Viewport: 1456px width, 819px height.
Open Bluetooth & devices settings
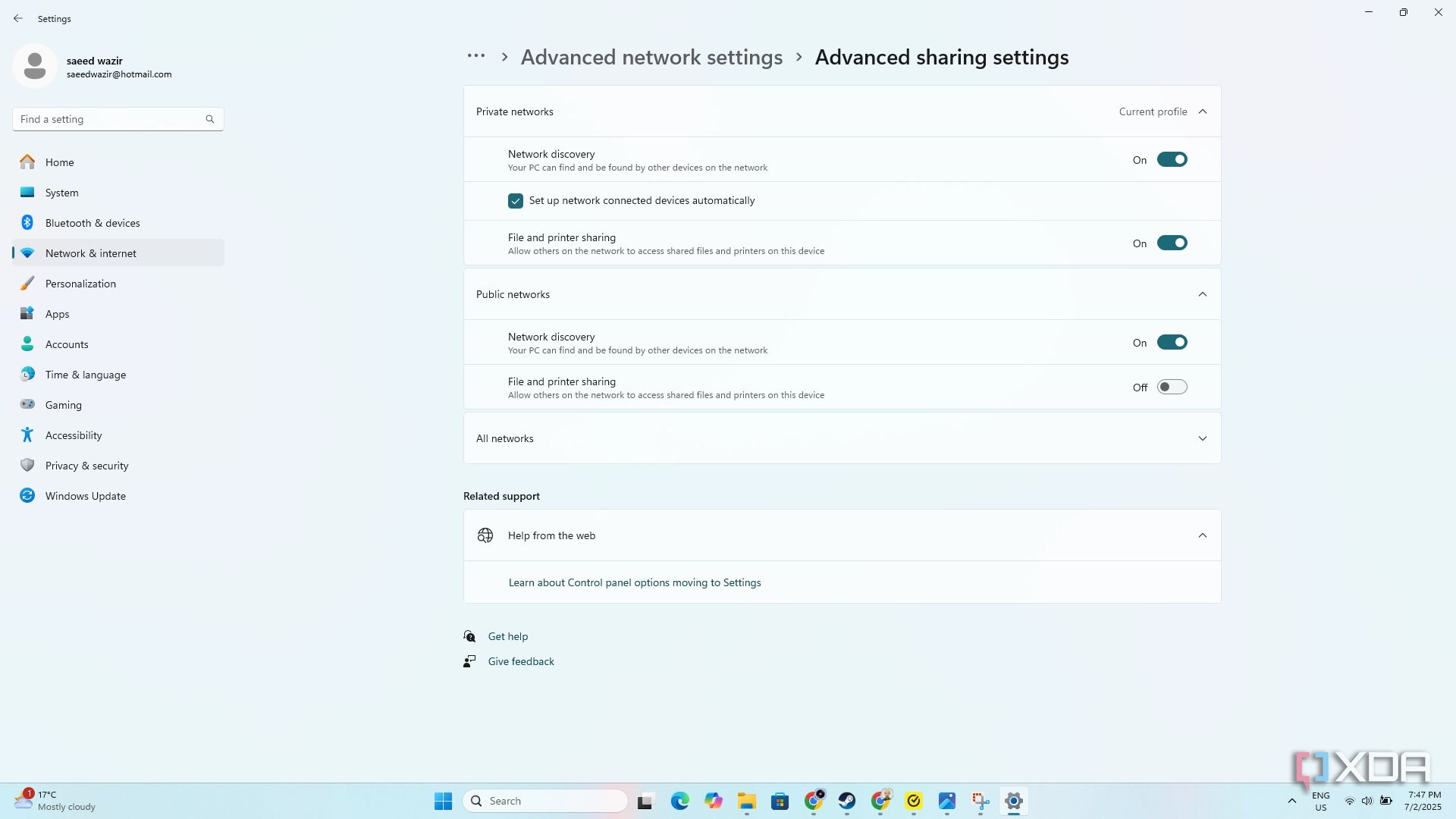[x=118, y=223]
